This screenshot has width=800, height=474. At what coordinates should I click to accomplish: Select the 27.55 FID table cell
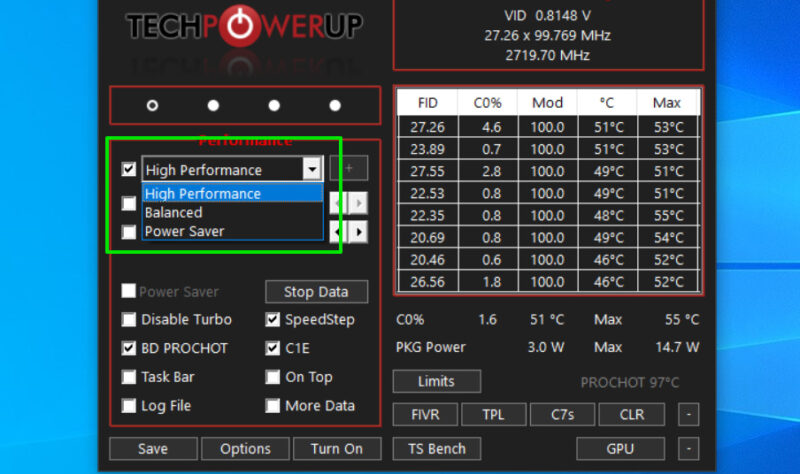(x=428, y=171)
